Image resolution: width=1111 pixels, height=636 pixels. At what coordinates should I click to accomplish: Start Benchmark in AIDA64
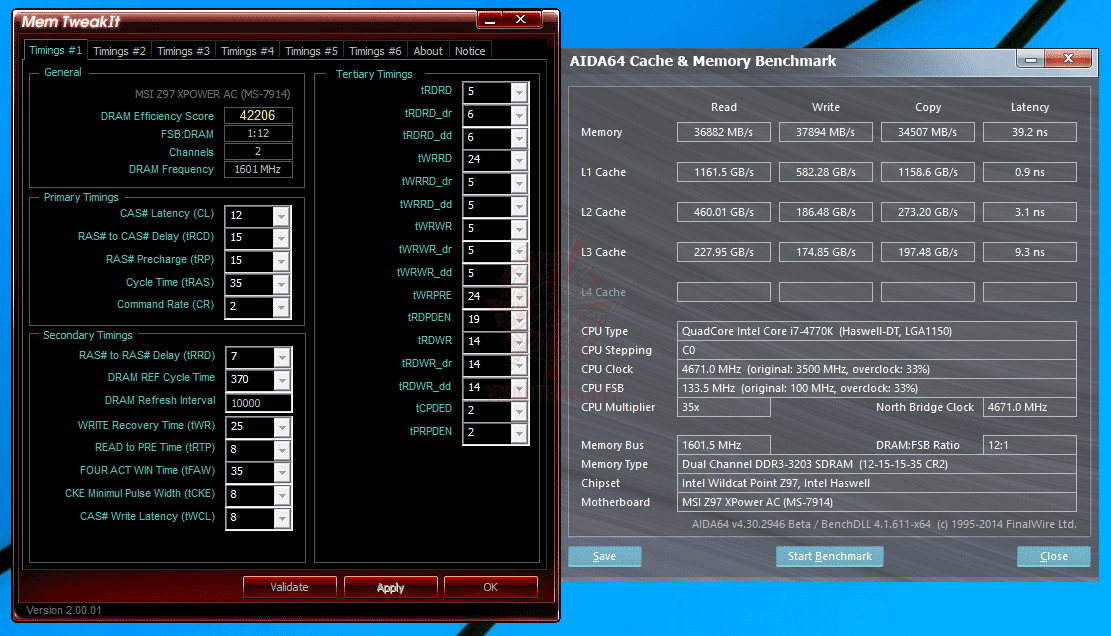coord(830,557)
